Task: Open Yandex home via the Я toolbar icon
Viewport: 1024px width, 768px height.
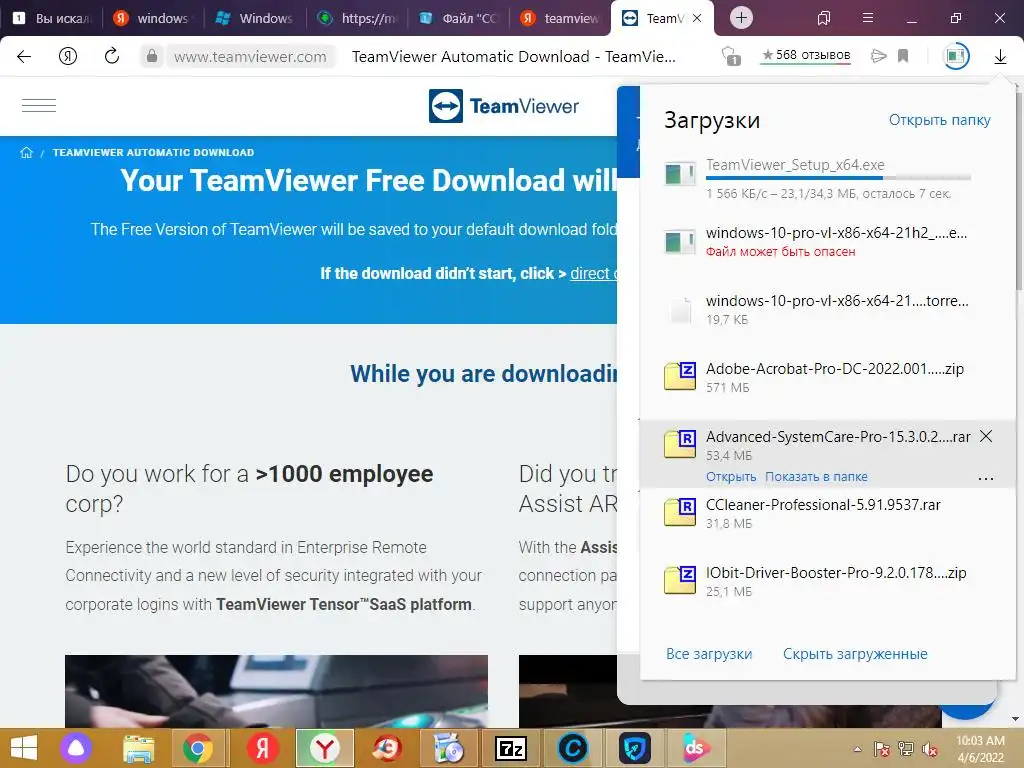Action: (x=68, y=56)
